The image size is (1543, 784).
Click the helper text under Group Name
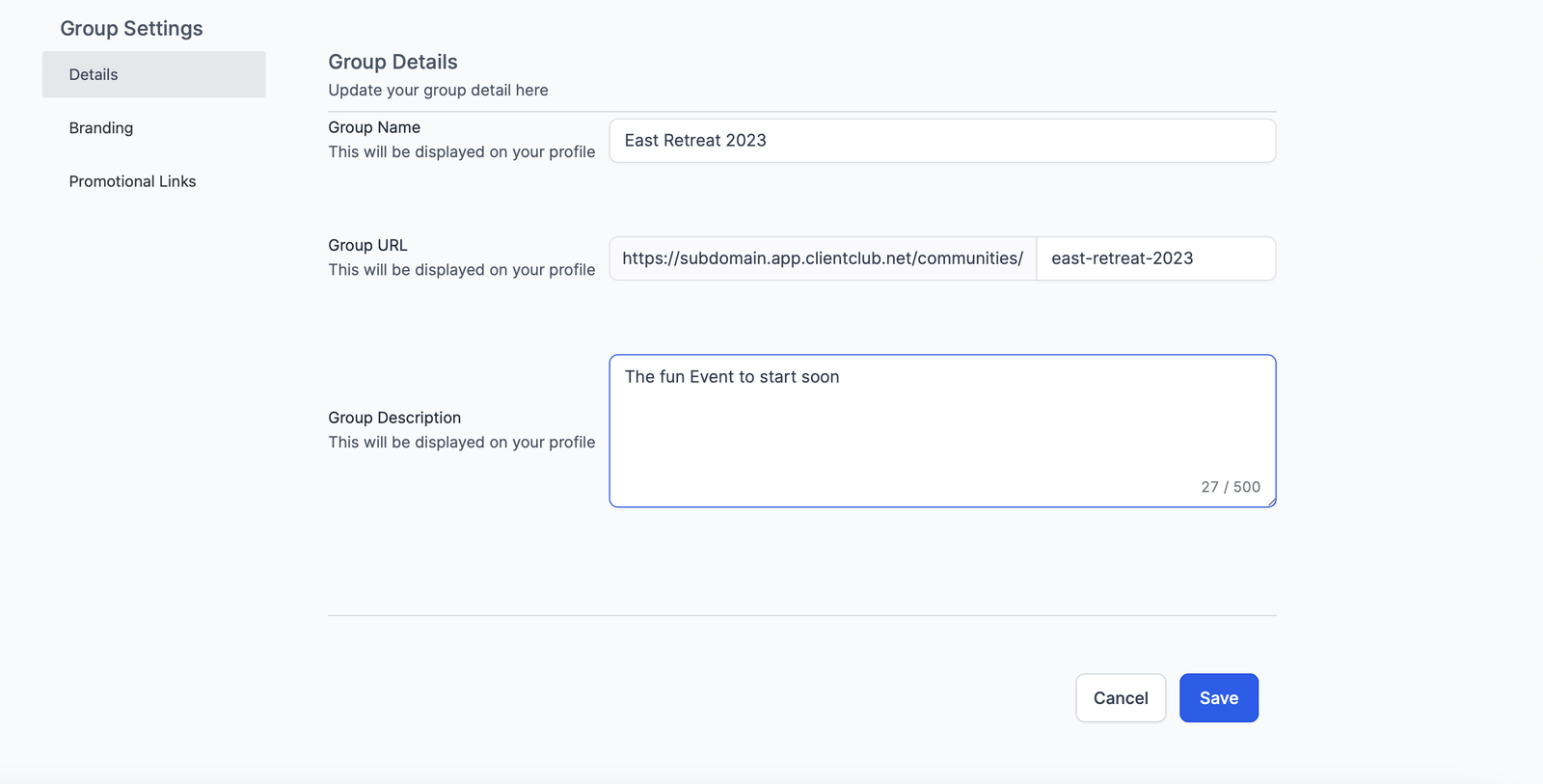click(x=461, y=152)
